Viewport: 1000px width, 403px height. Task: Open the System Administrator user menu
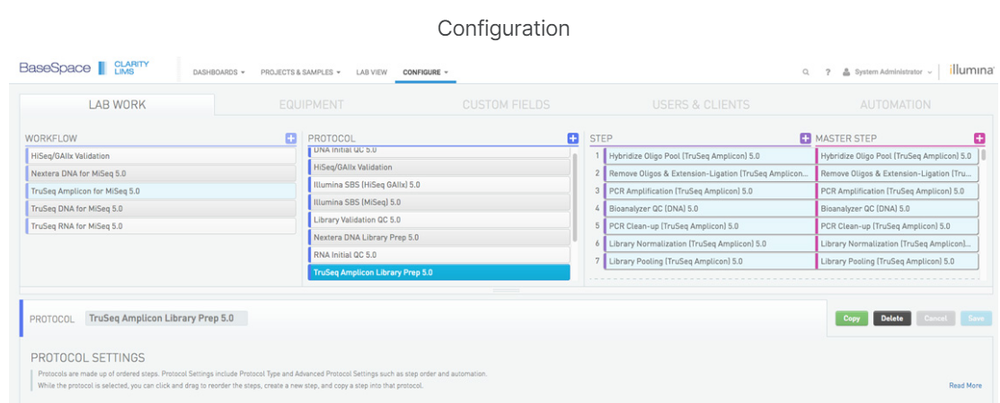[x=888, y=73]
